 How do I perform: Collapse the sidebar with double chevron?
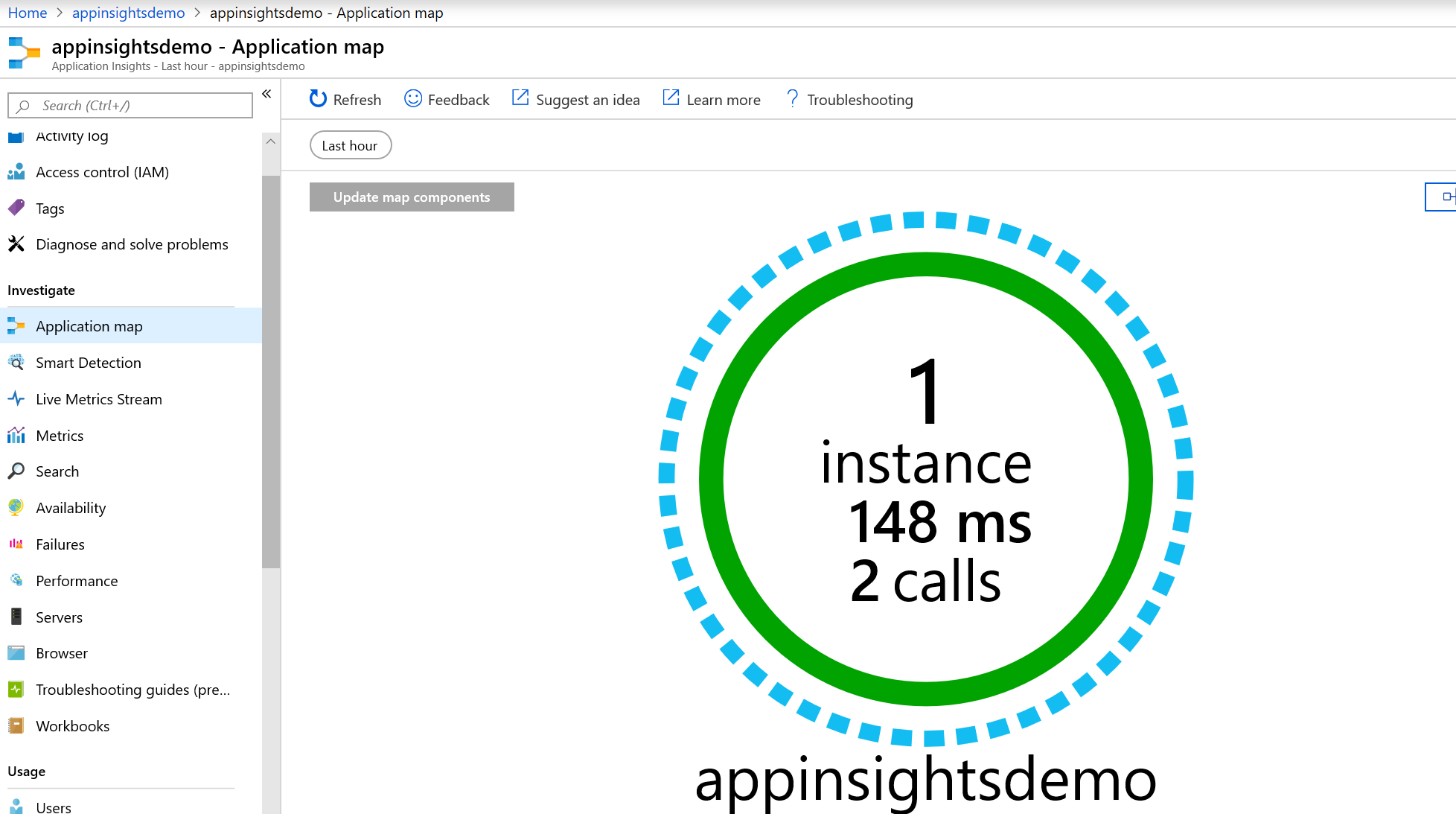point(266,94)
